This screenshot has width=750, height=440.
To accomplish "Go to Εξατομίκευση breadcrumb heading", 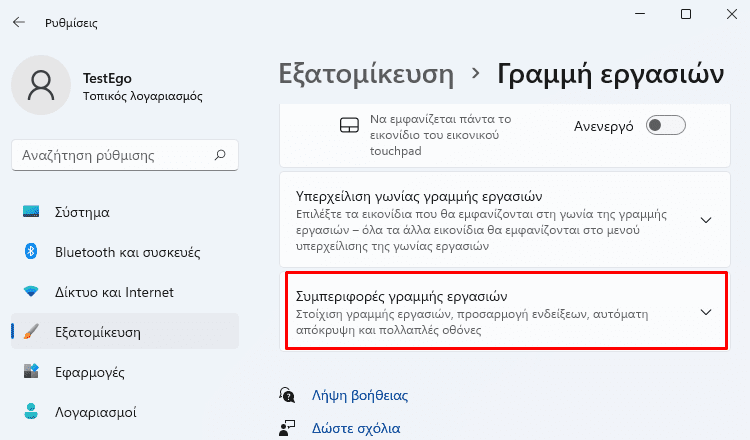I will point(366,75).
